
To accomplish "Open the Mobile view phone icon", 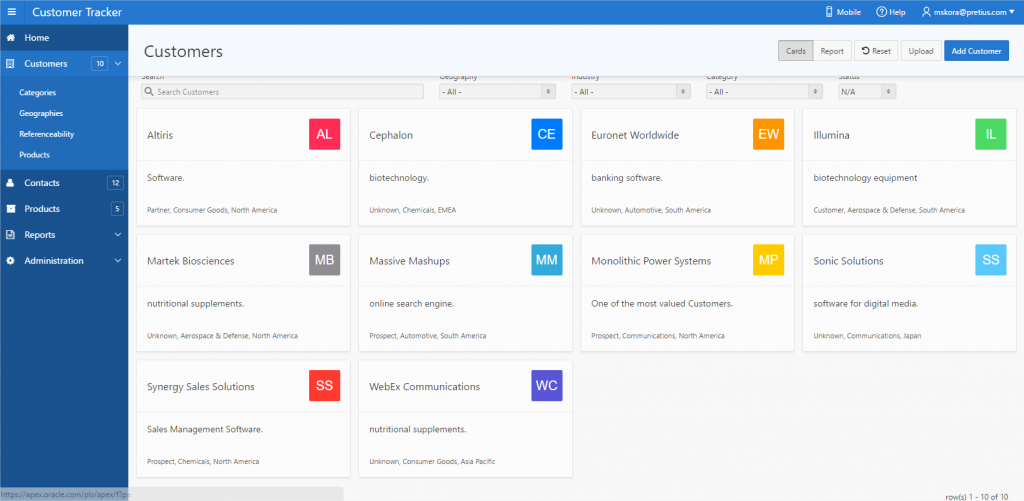I will coord(829,12).
